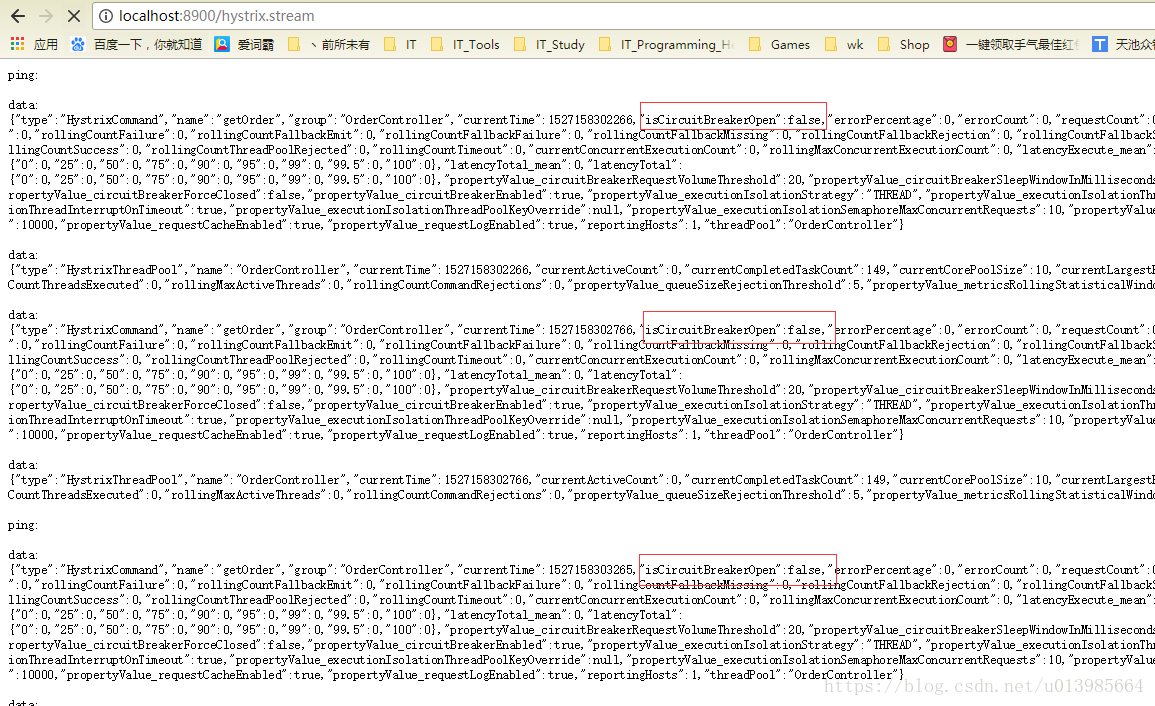The height and width of the screenshot is (706, 1155).
Task: Click the site info icon in address bar
Action: pos(106,15)
